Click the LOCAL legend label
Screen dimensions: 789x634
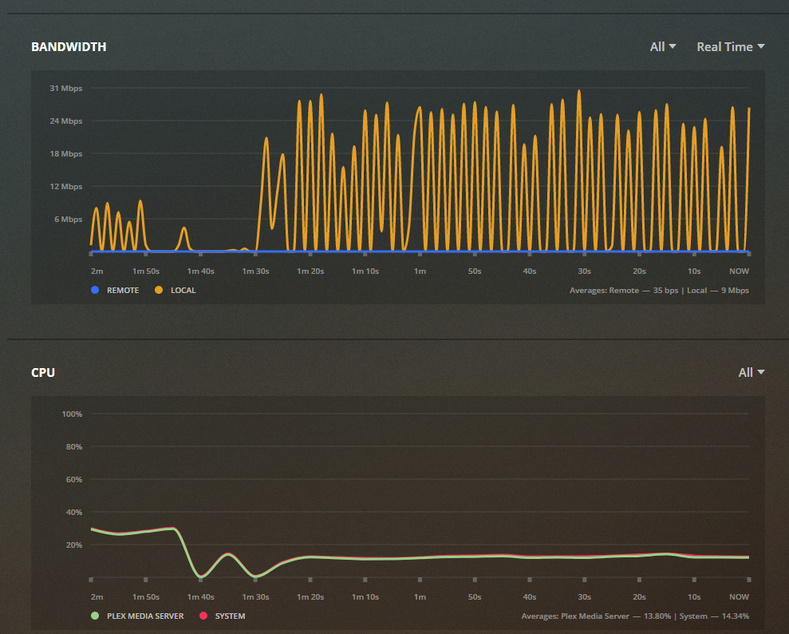pyautogui.click(x=183, y=290)
